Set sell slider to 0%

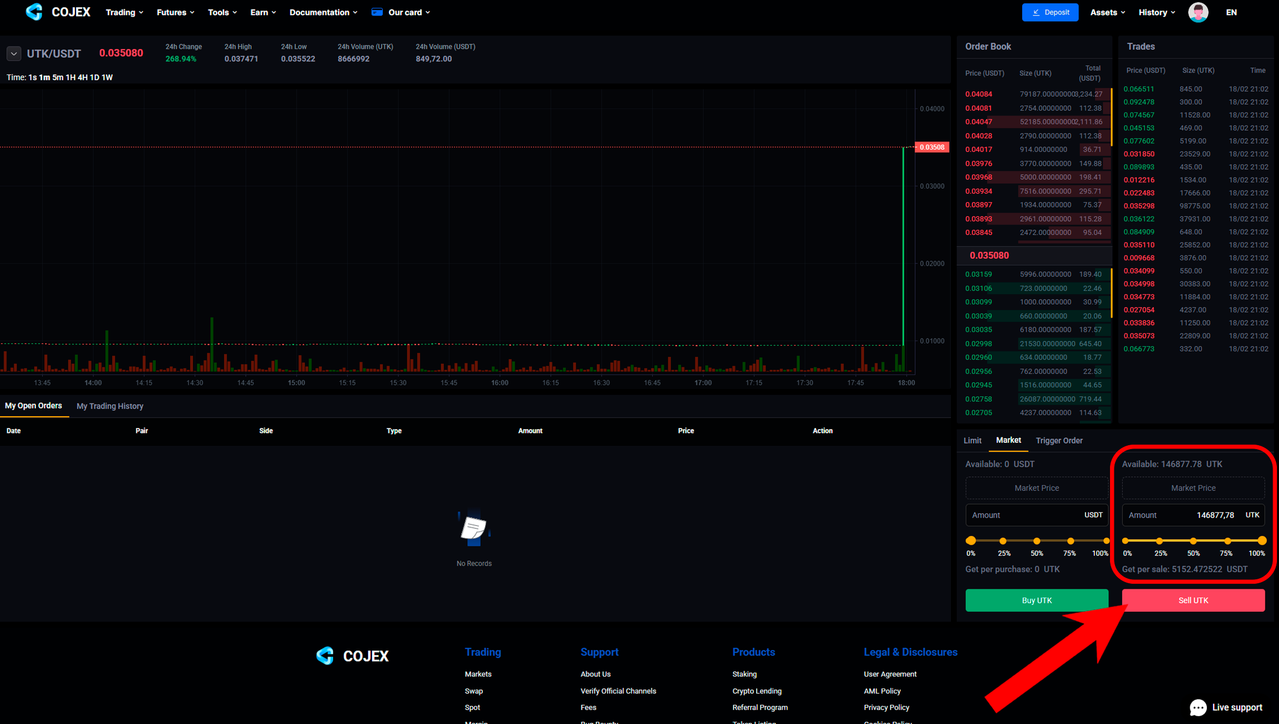pos(1127,541)
